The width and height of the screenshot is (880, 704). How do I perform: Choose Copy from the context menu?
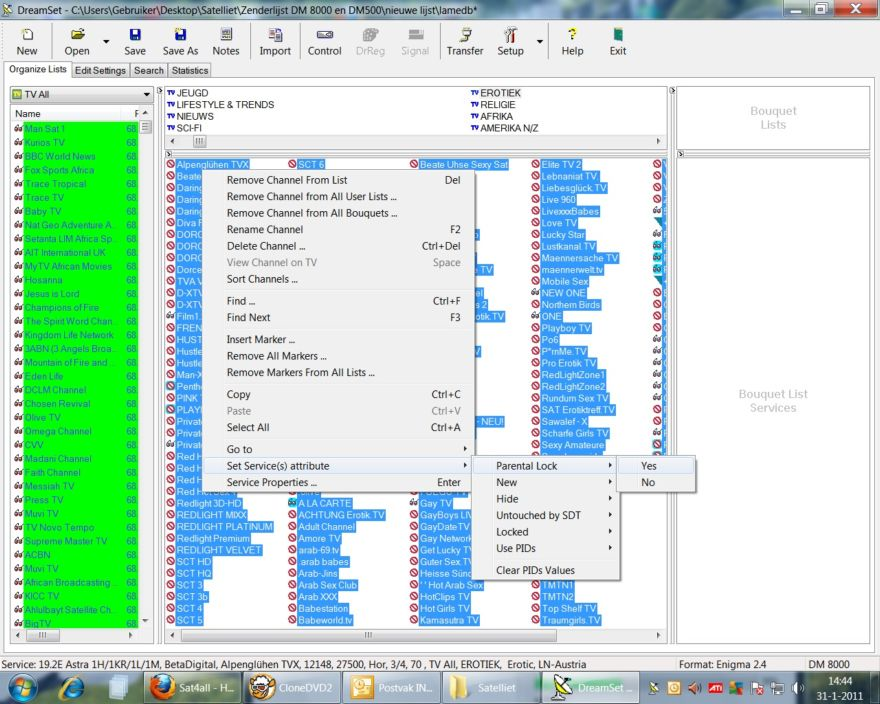[x=338, y=394]
